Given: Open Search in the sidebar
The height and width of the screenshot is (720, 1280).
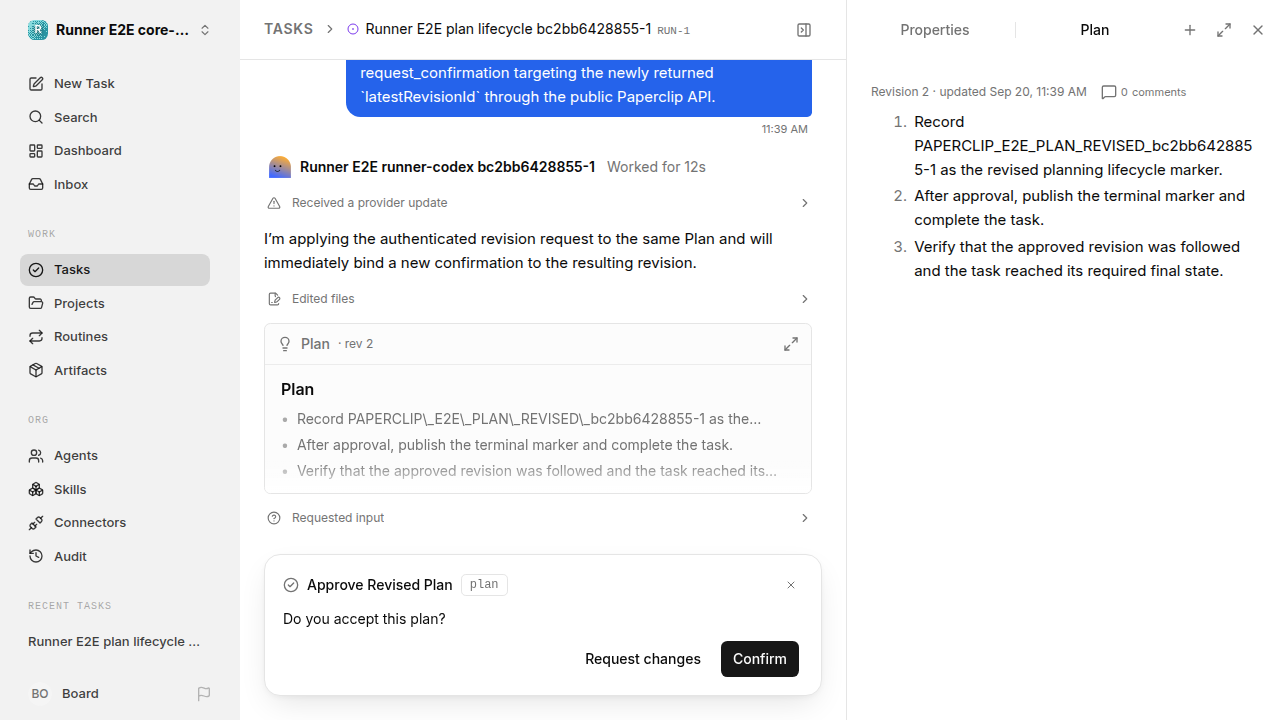Looking at the screenshot, I should point(115,117).
